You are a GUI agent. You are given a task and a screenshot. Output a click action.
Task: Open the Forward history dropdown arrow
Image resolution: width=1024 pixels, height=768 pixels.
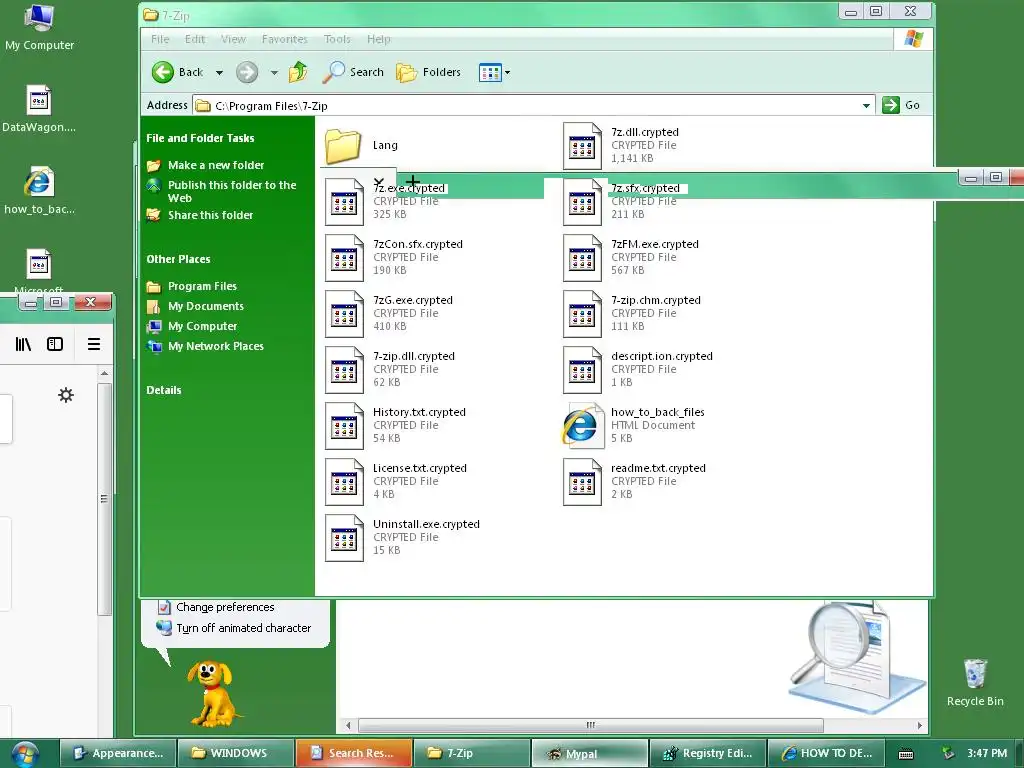(x=274, y=72)
